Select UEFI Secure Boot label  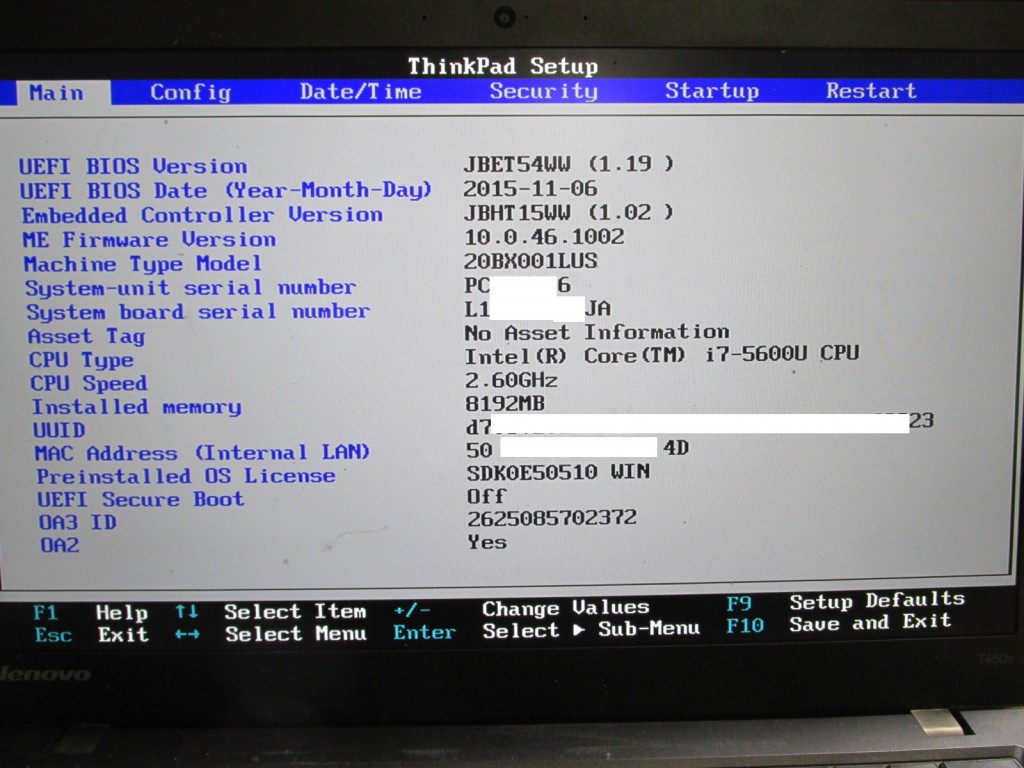[x=140, y=499]
